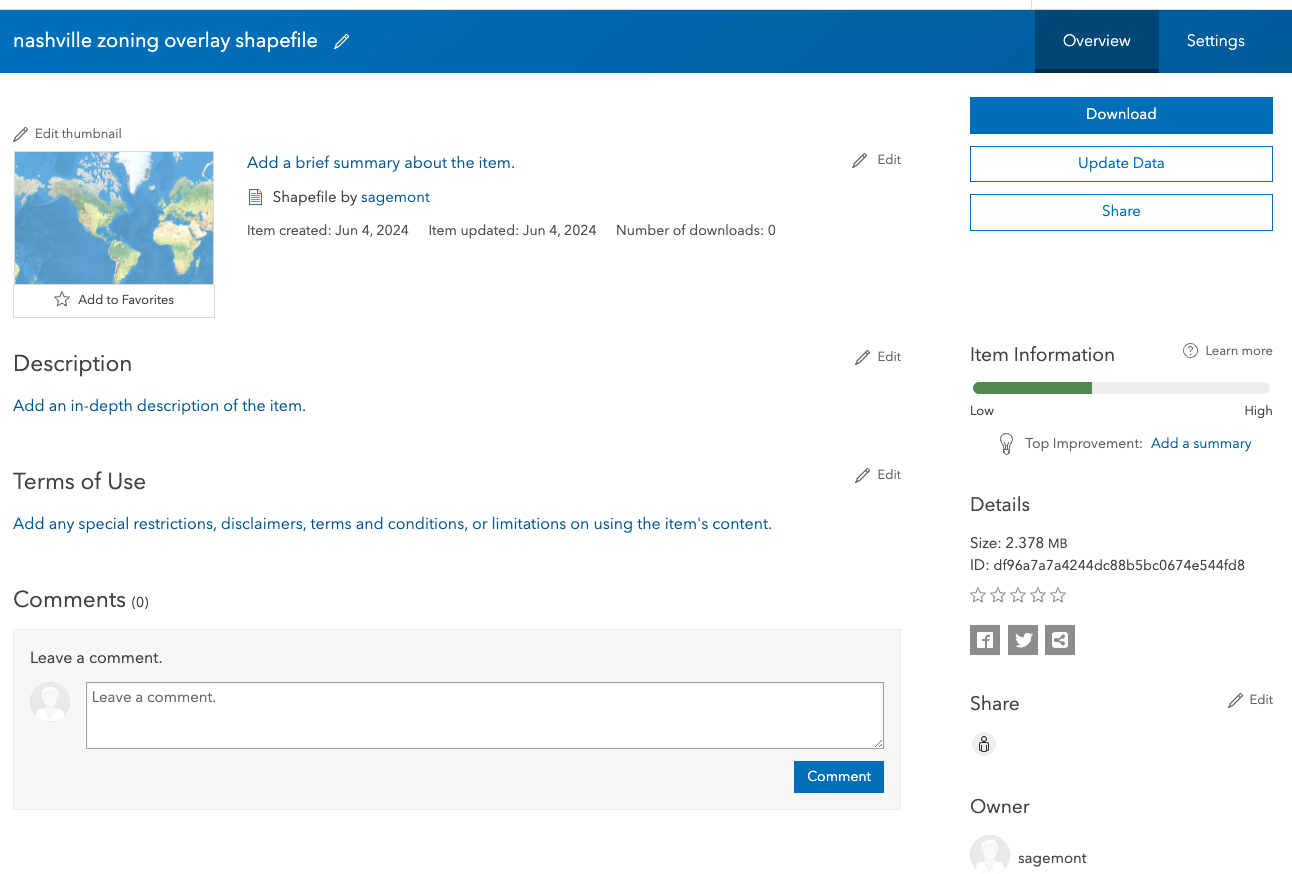Click the generic share link icon
1292x874 pixels.
[x=1059, y=639]
